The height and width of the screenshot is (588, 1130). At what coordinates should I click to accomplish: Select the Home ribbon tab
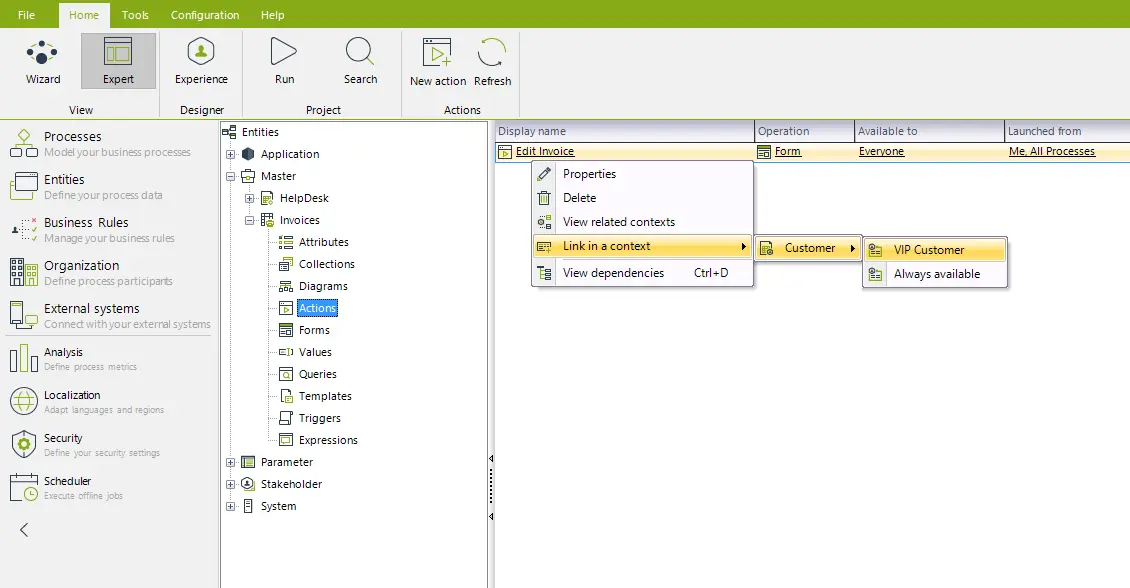84,15
